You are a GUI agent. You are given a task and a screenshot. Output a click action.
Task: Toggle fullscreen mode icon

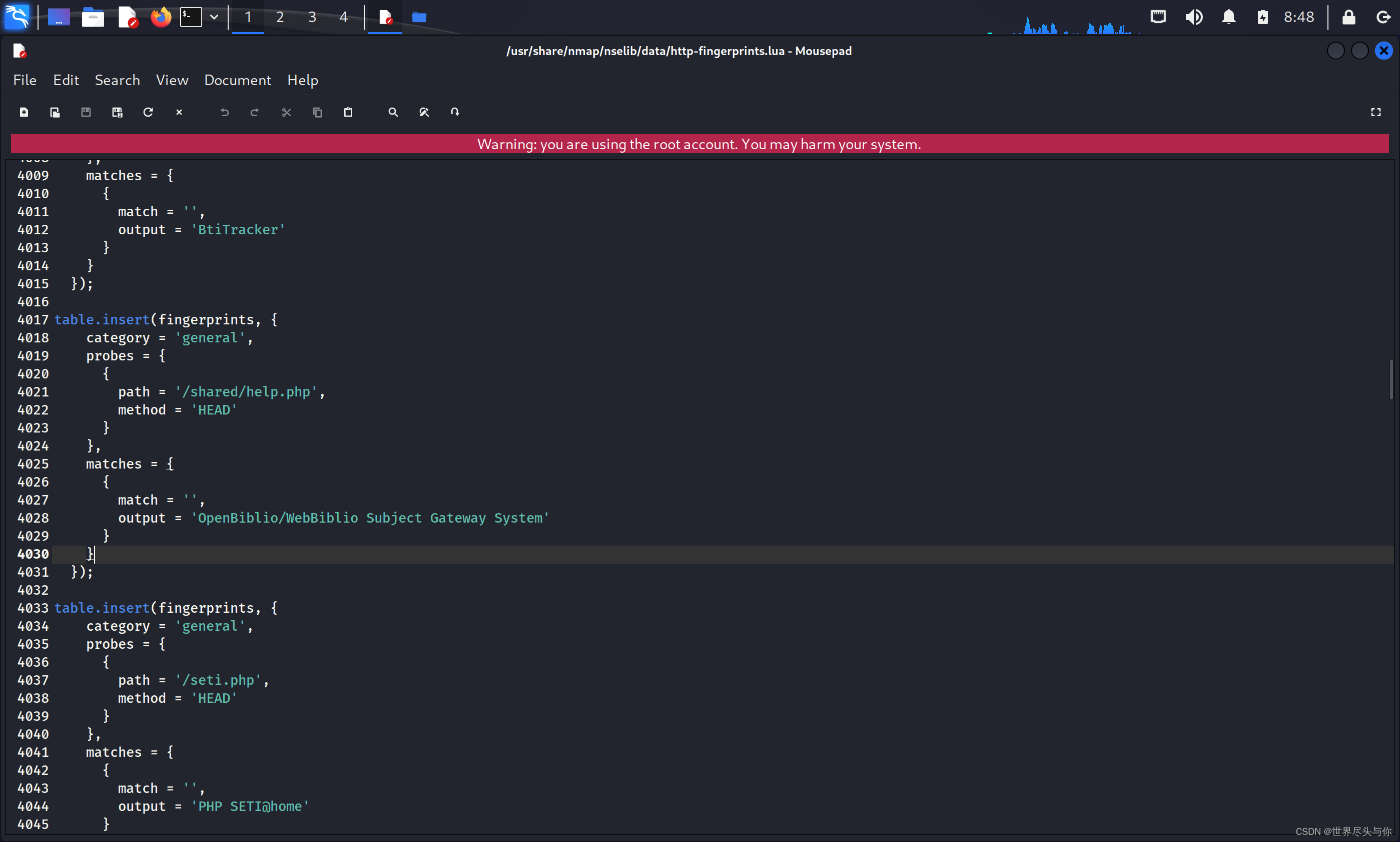click(x=1375, y=112)
